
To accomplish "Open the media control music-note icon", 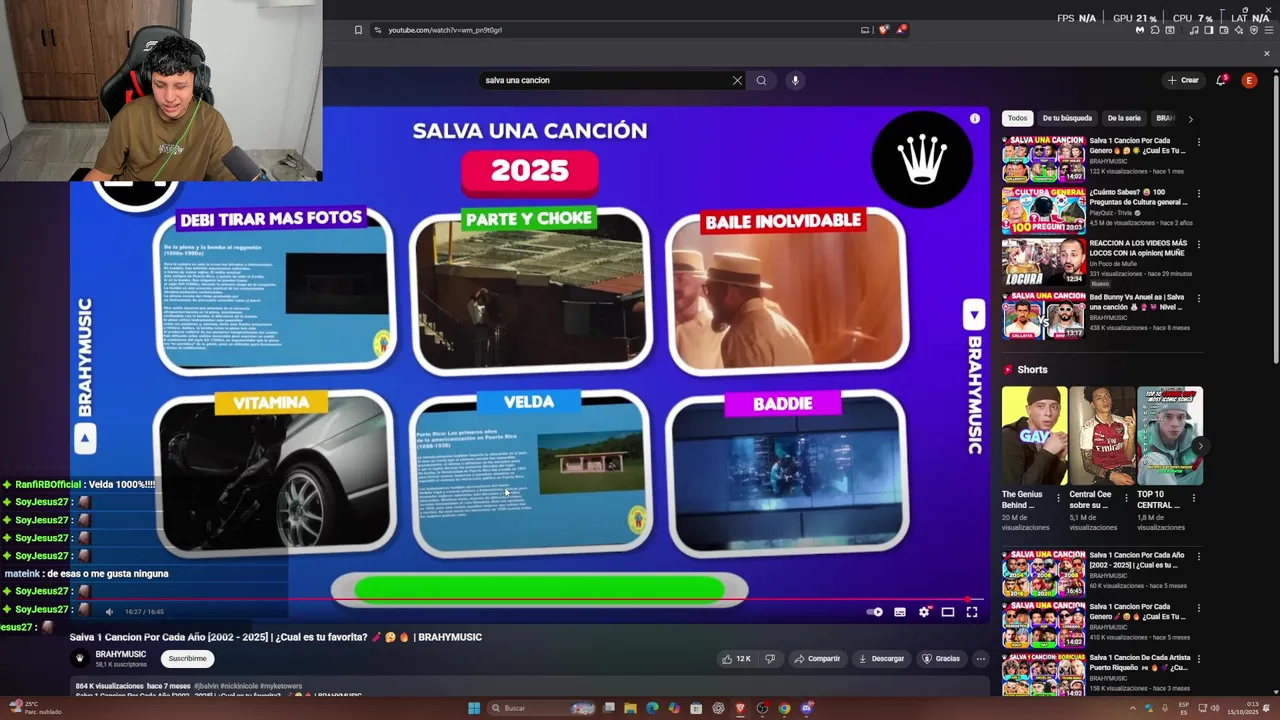I will (x=1193, y=30).
